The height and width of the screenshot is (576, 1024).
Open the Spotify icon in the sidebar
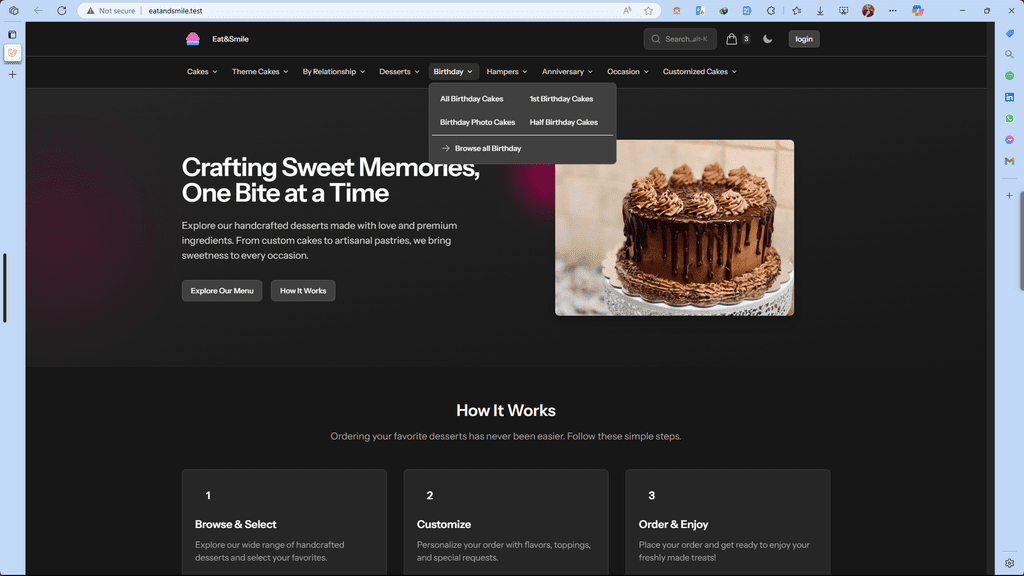pos(1010,76)
